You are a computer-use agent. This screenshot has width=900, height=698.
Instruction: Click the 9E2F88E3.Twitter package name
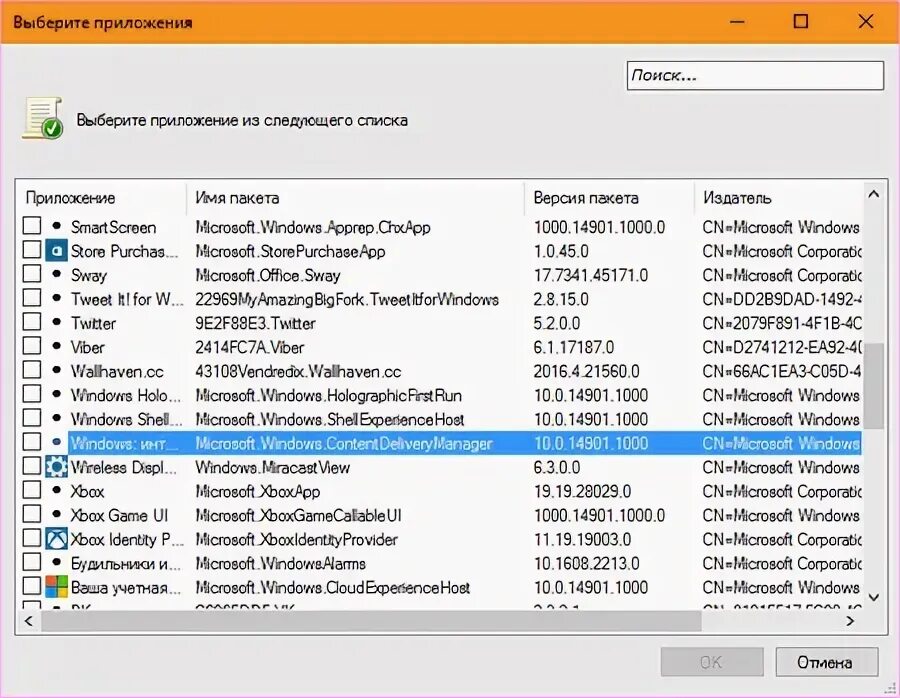click(x=255, y=323)
